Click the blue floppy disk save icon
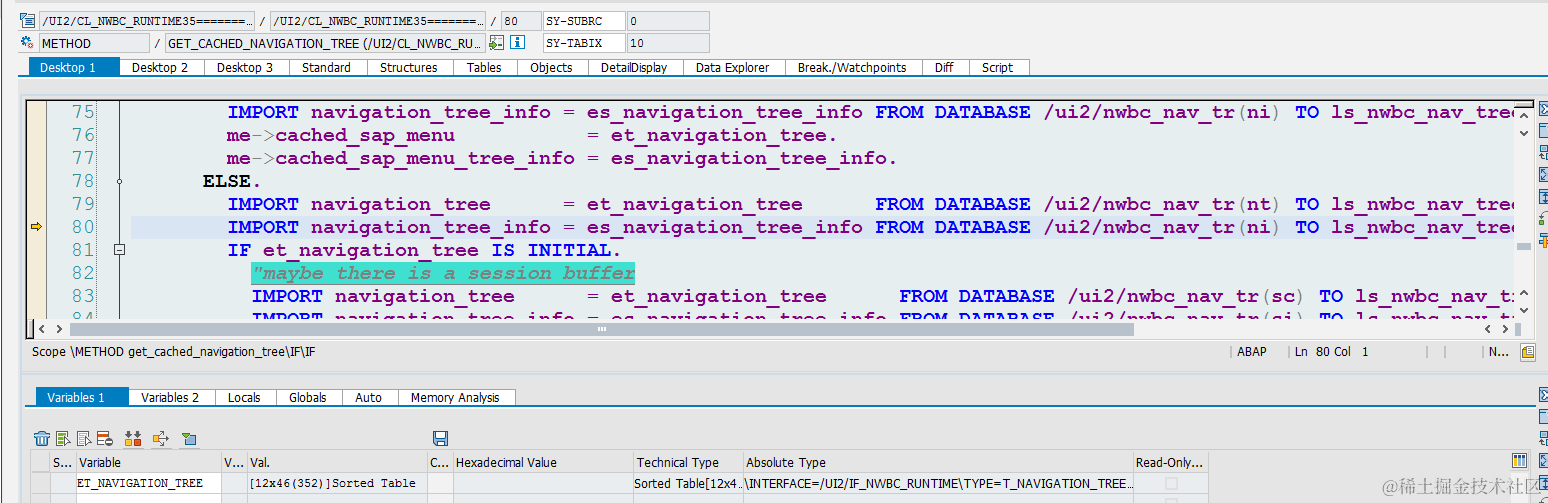Viewport: 1548px width, 503px height. click(440, 438)
